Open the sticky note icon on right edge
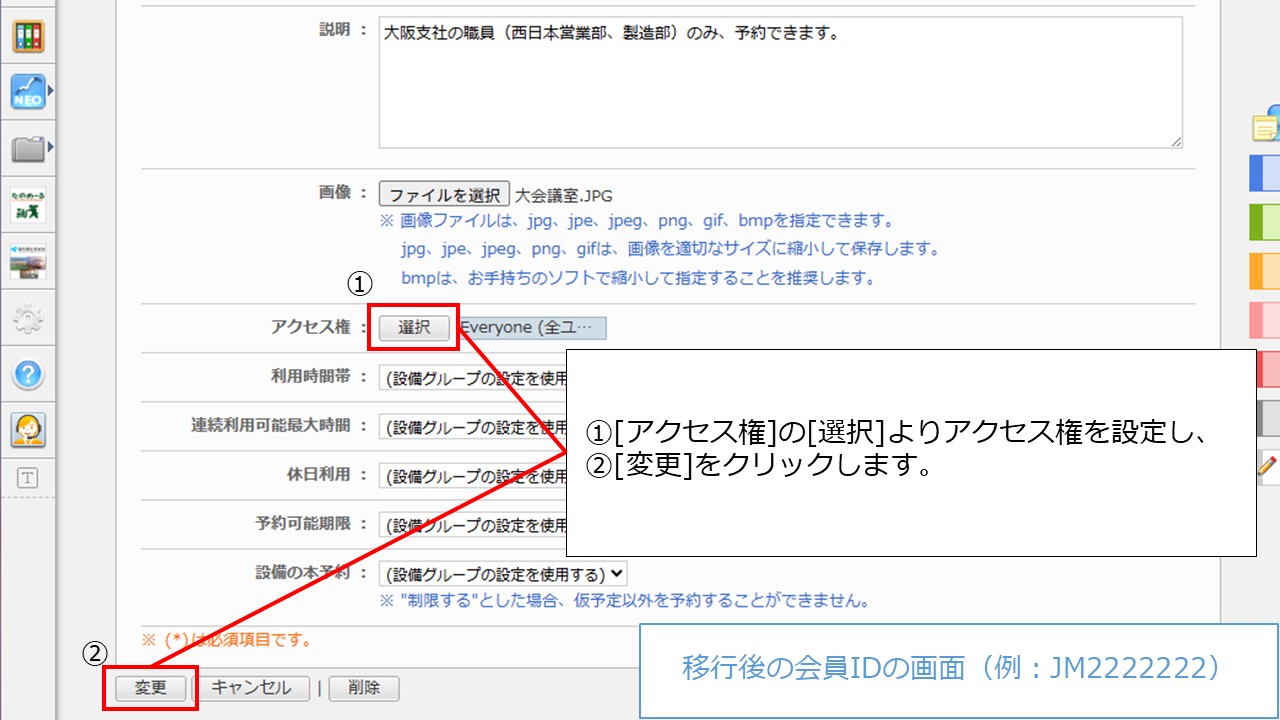Screen dimensions: 1280x720 [x=1266, y=126]
